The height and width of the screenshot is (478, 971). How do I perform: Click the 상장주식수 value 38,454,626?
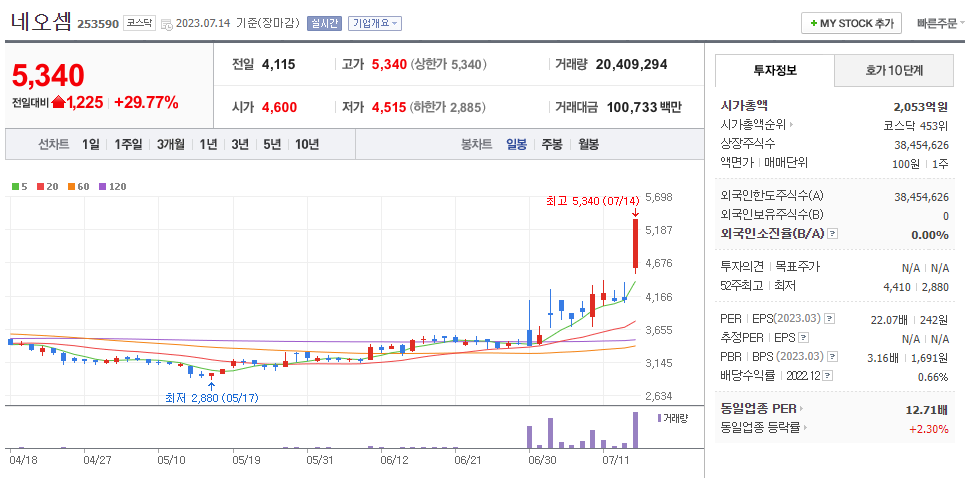click(x=921, y=144)
